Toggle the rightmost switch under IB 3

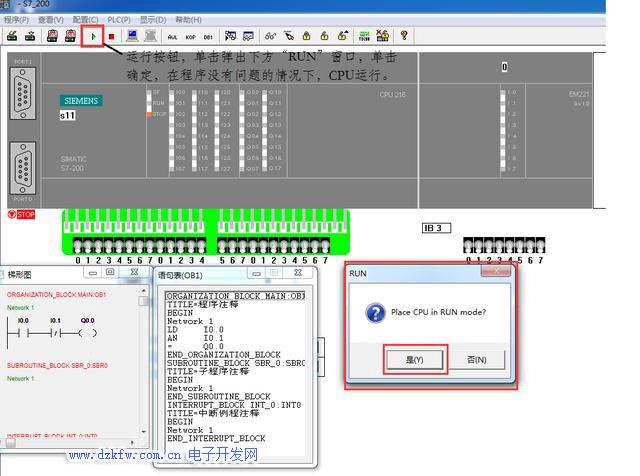tap(540, 246)
